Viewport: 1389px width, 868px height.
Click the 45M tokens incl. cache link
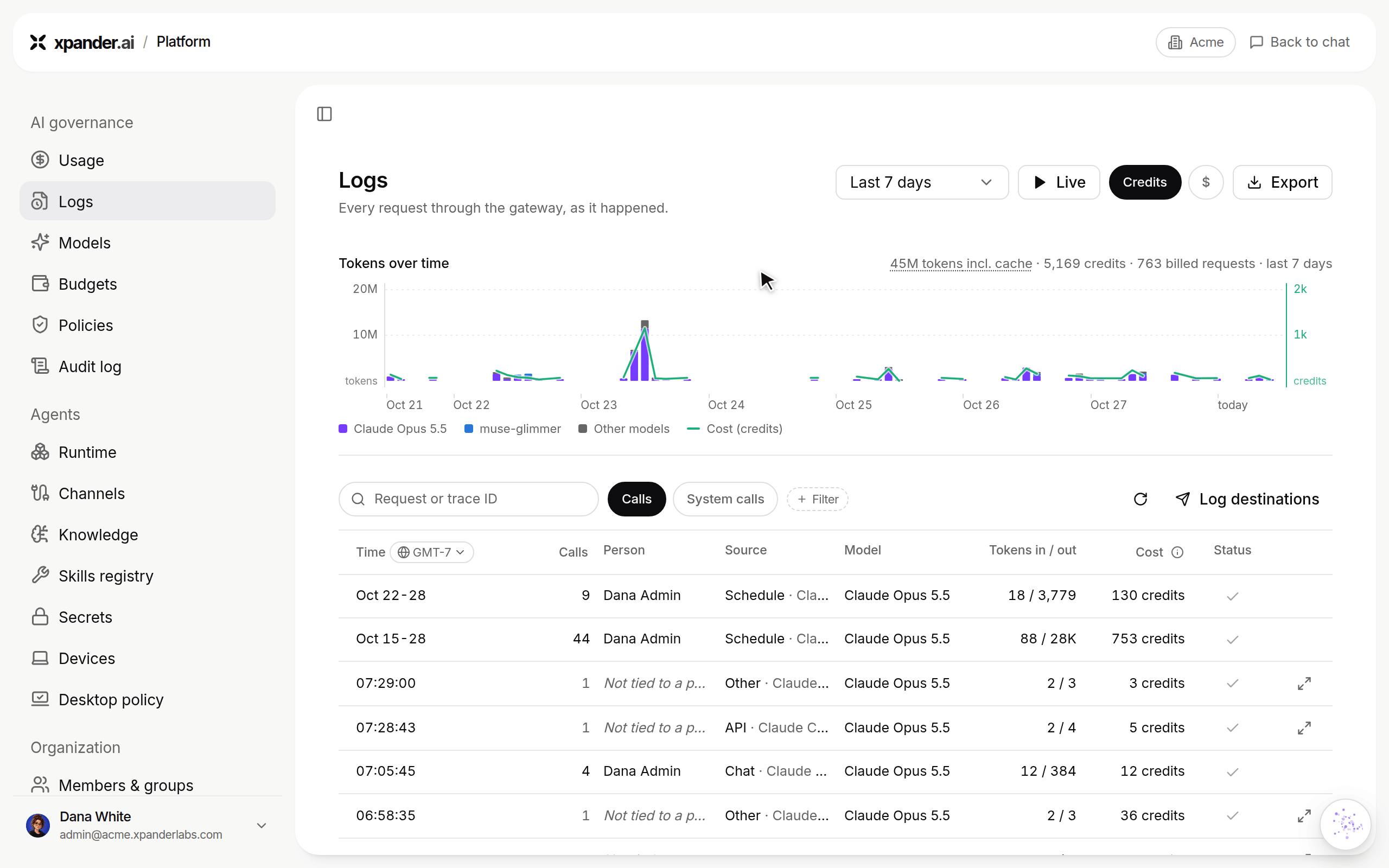[x=960, y=264]
